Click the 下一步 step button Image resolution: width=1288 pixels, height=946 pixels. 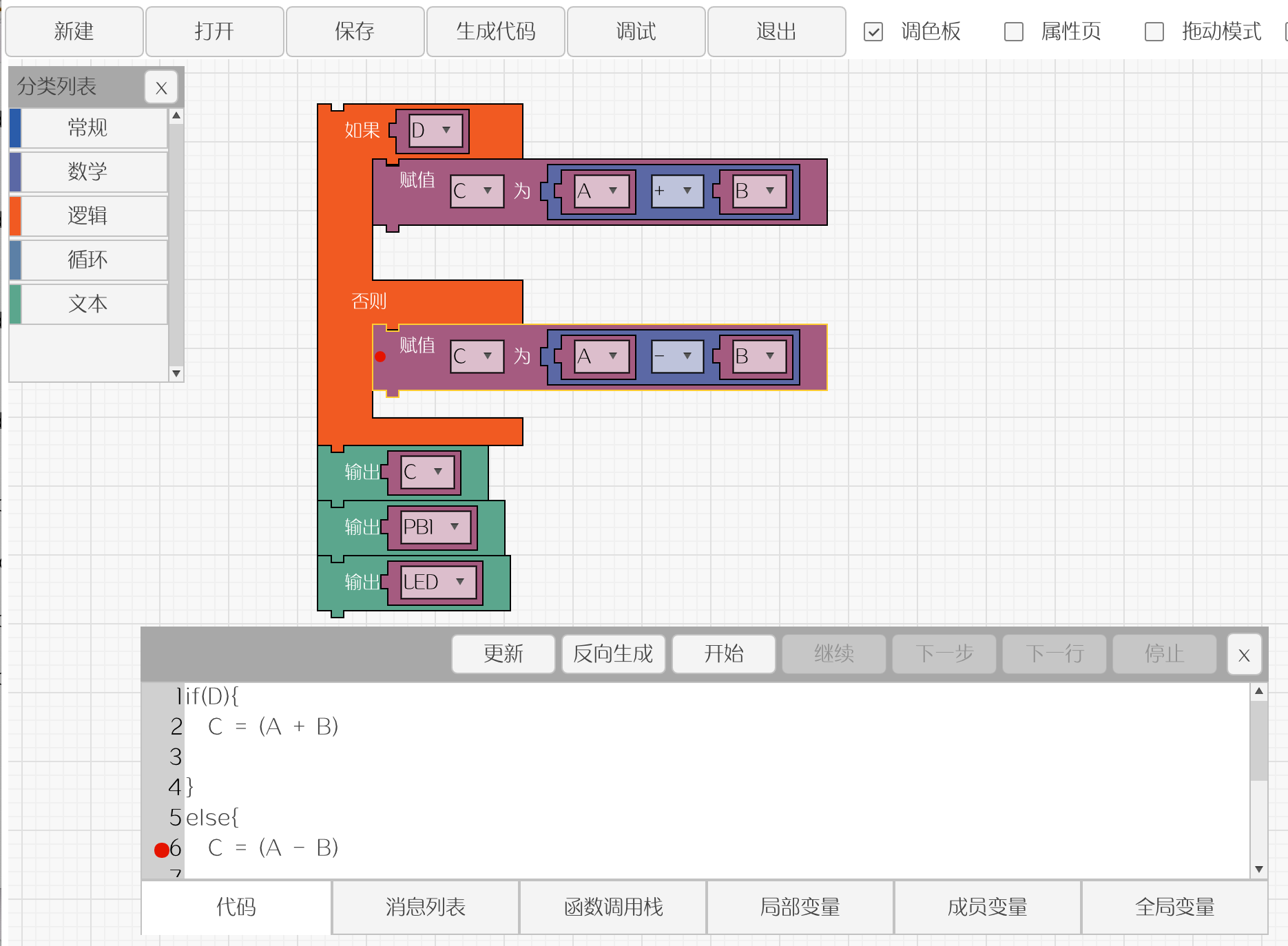[x=944, y=653]
